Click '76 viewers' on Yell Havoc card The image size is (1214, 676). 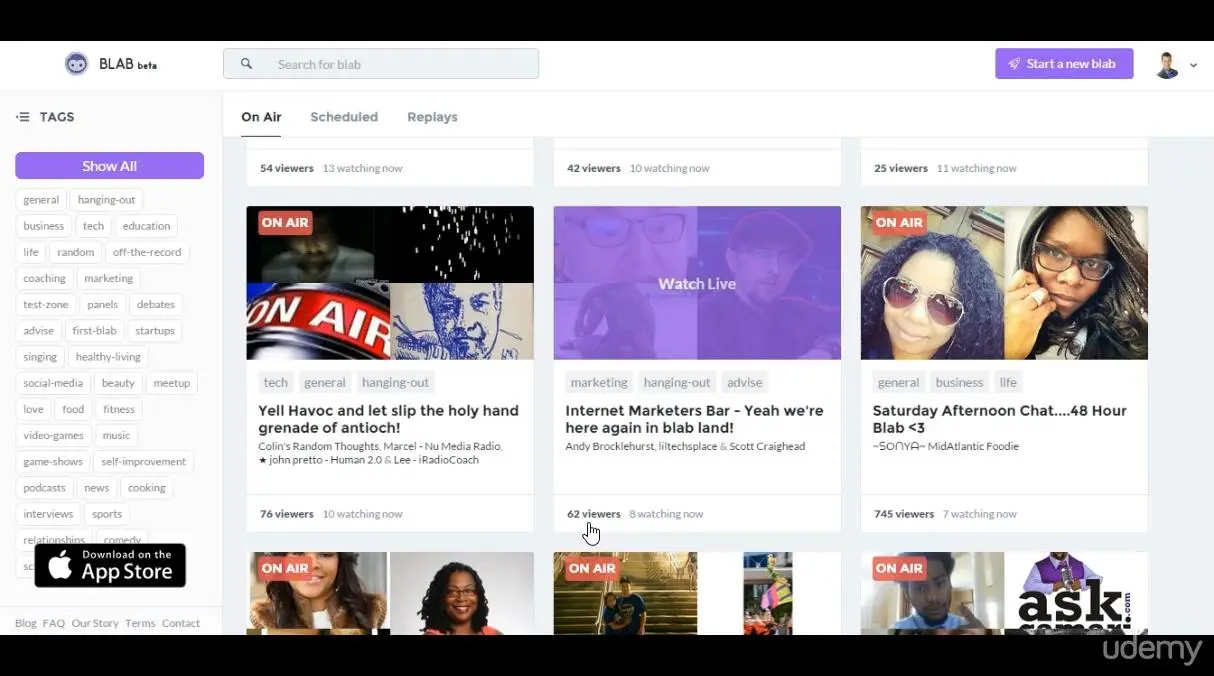(287, 514)
